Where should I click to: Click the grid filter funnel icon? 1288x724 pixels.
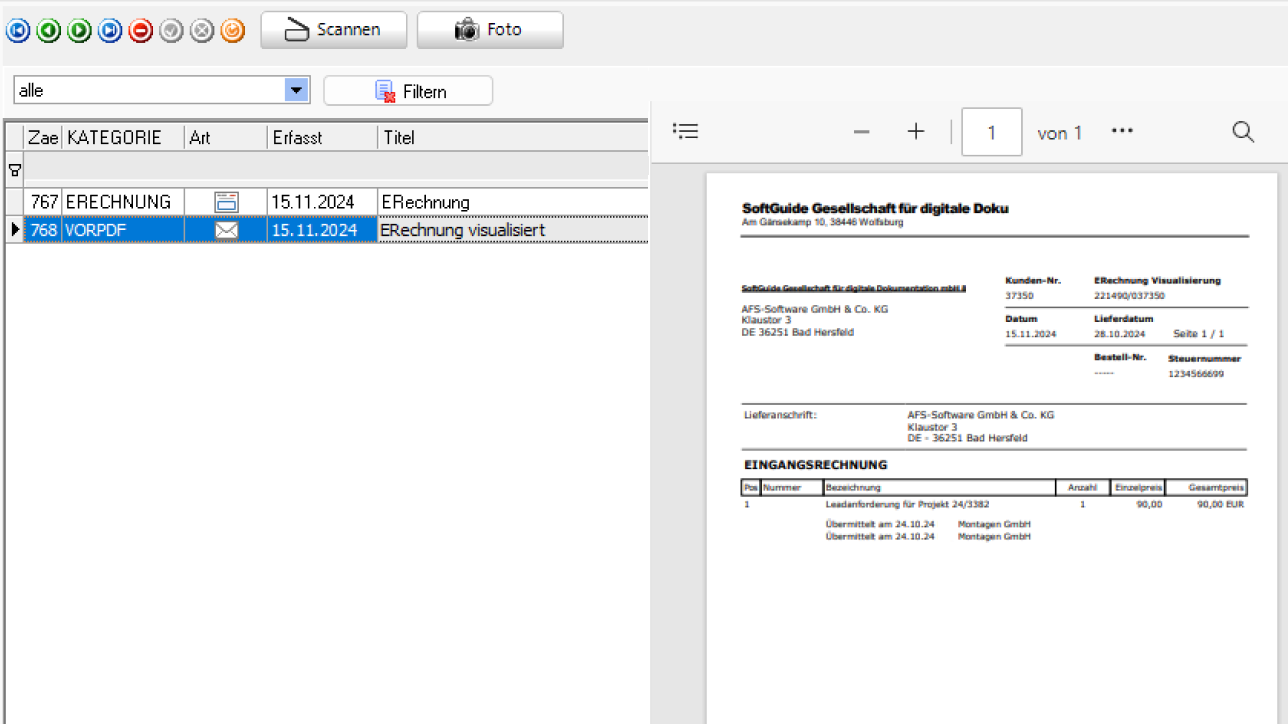pyautogui.click(x=14, y=170)
